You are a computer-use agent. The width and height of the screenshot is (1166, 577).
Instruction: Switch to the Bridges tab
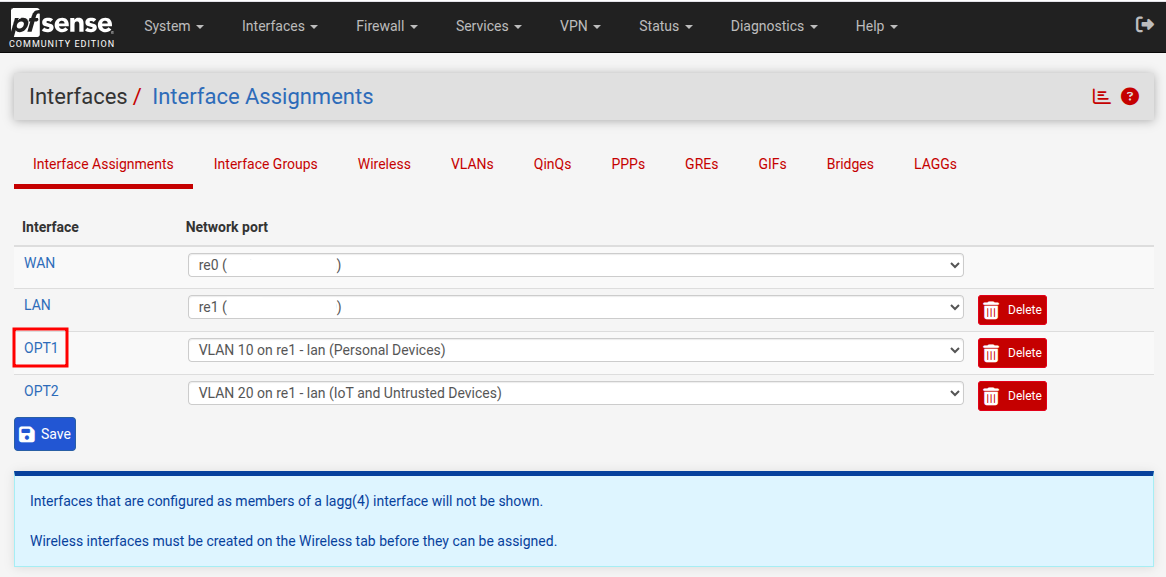pos(850,164)
